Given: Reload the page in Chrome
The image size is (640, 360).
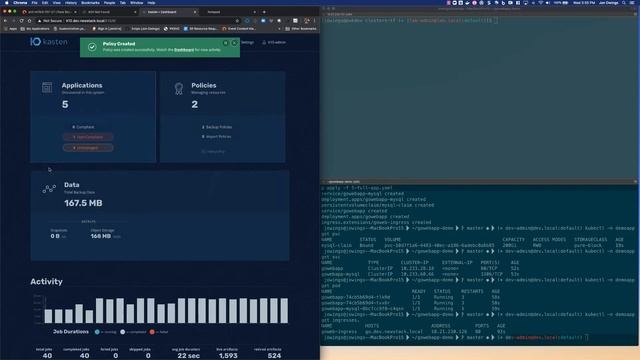Looking at the screenshot, I should coord(21,20).
